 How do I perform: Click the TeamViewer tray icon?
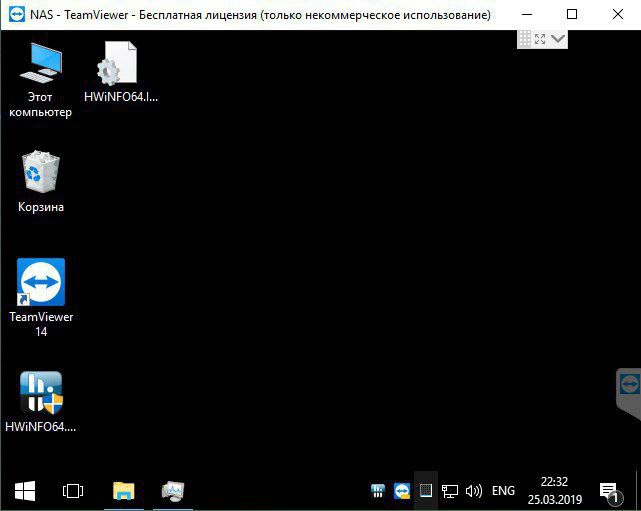402,491
